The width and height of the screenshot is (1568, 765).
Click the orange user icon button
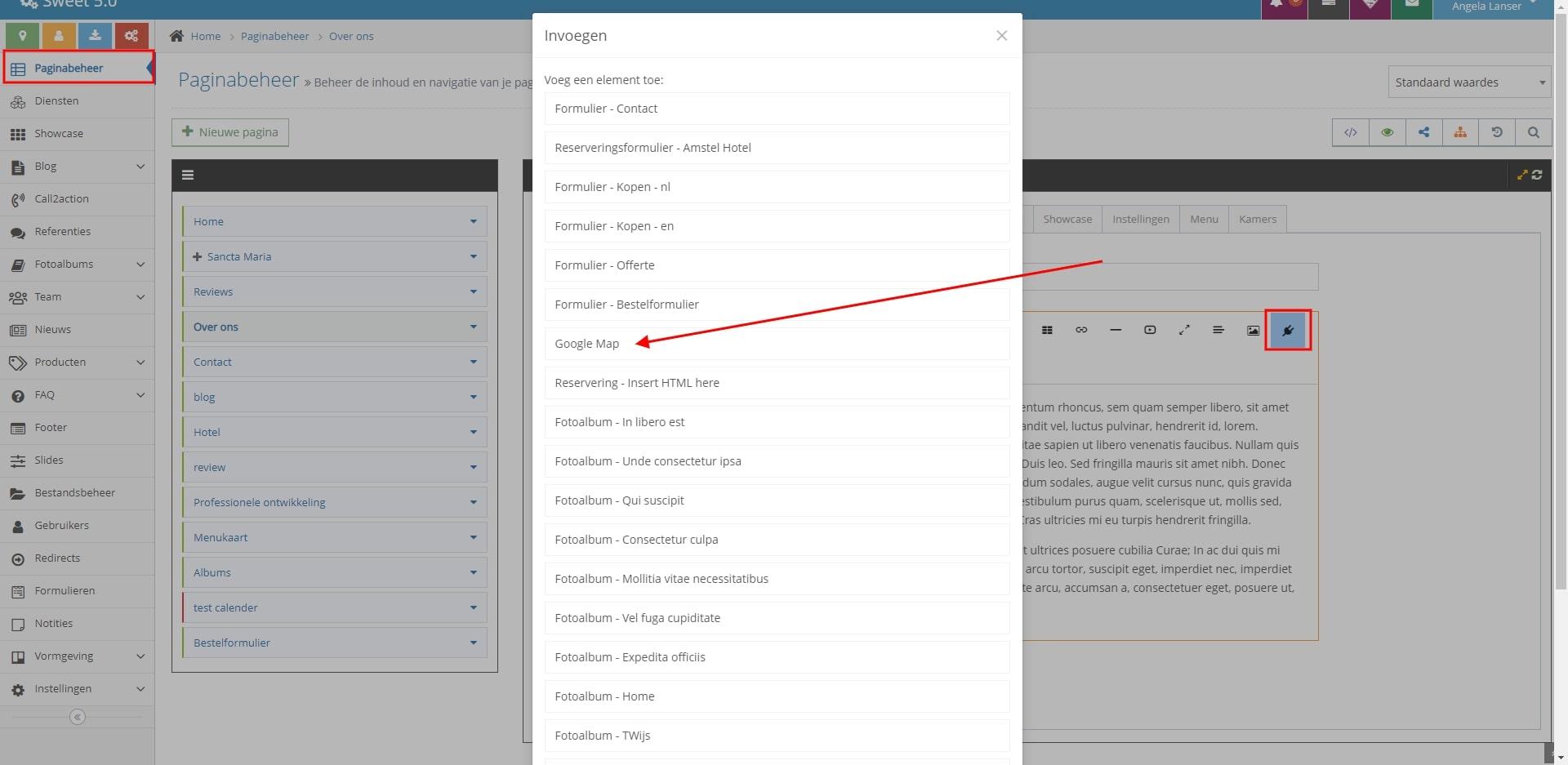(x=59, y=35)
